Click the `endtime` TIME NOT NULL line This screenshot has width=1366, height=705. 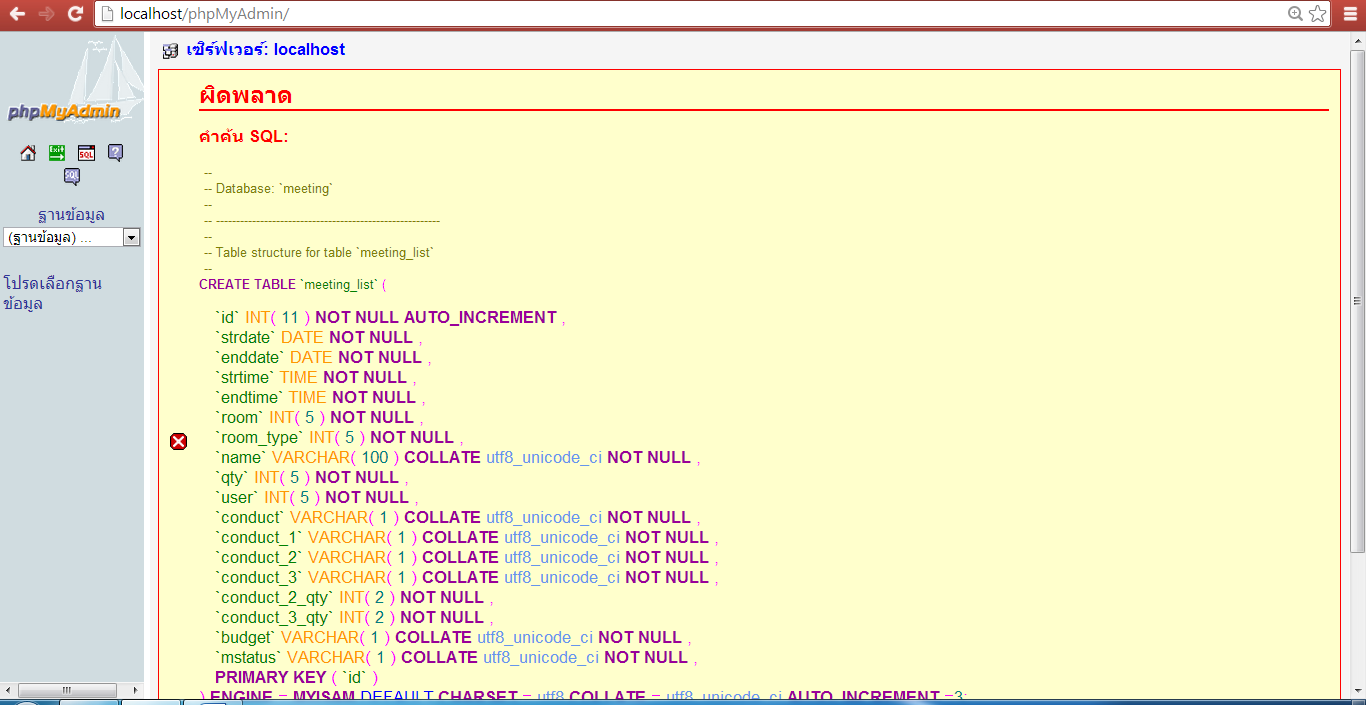click(320, 397)
